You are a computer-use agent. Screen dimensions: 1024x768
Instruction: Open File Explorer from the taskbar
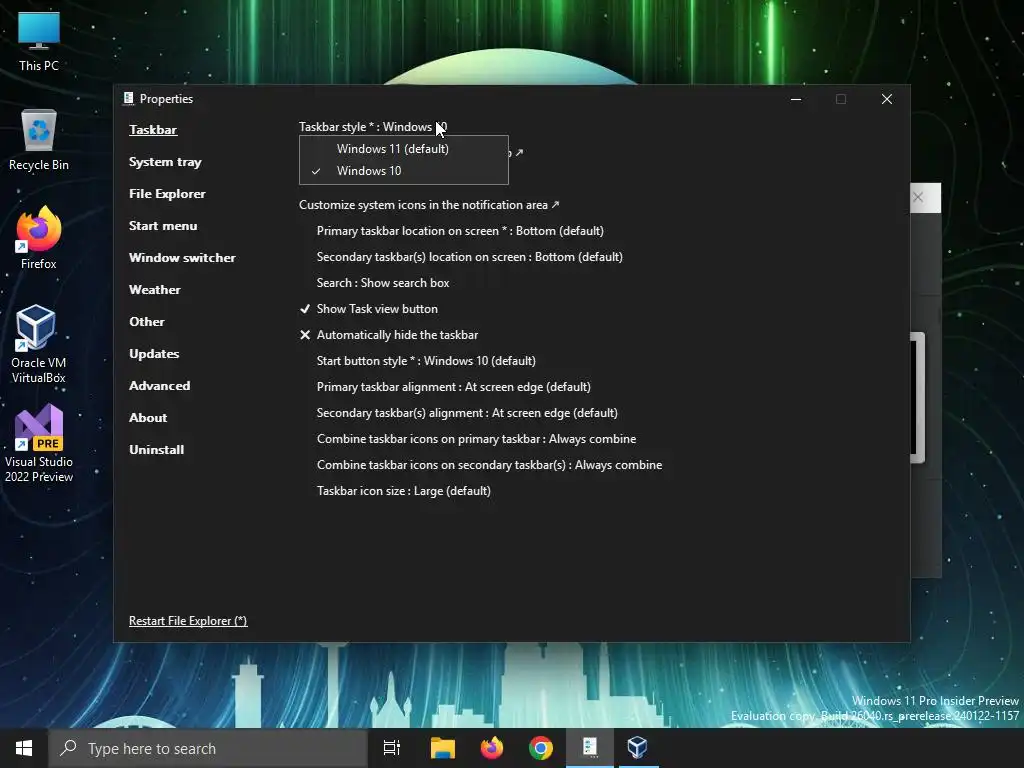click(x=443, y=748)
